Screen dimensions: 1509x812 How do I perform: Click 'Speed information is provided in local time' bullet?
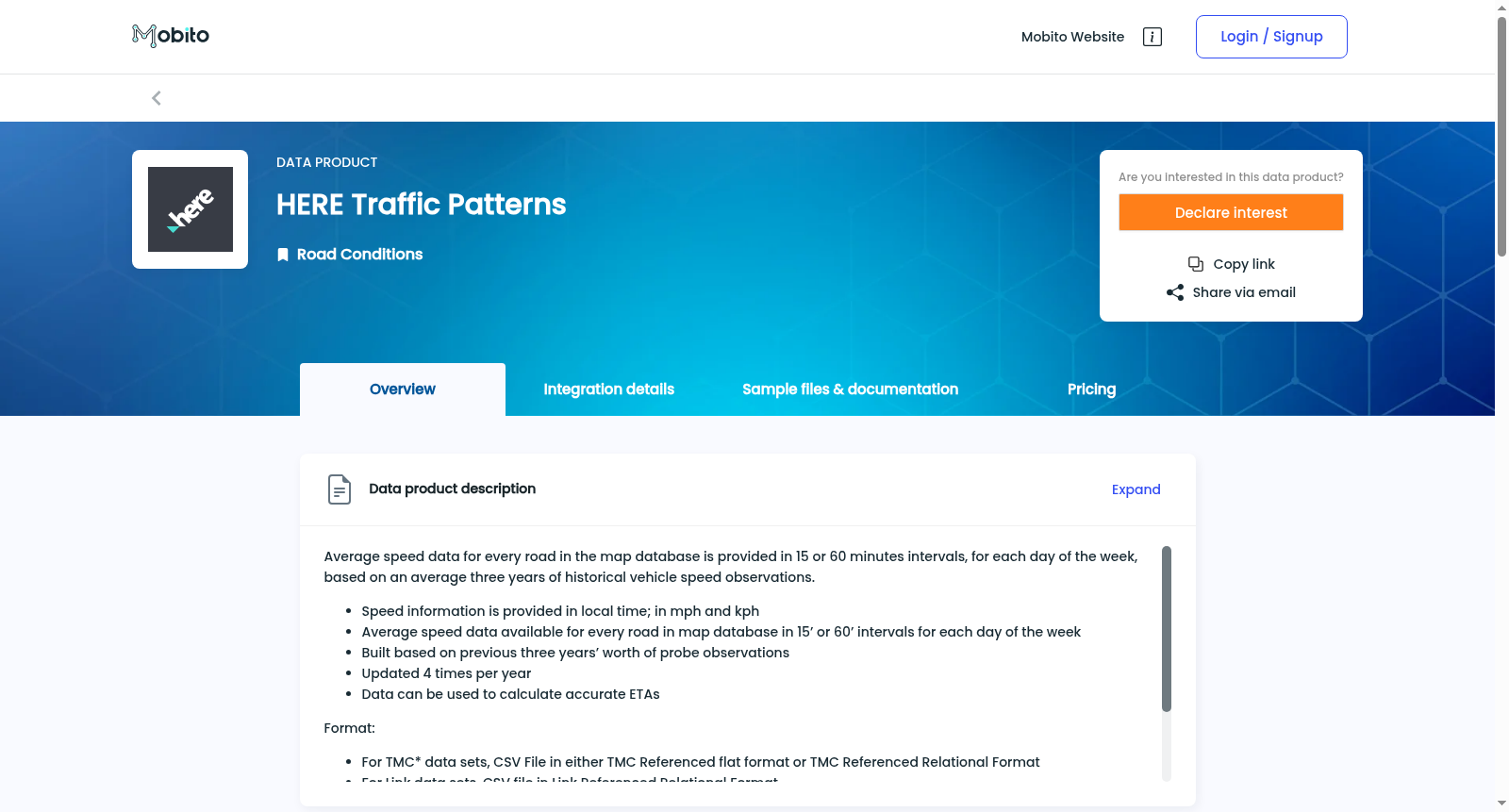(560, 611)
